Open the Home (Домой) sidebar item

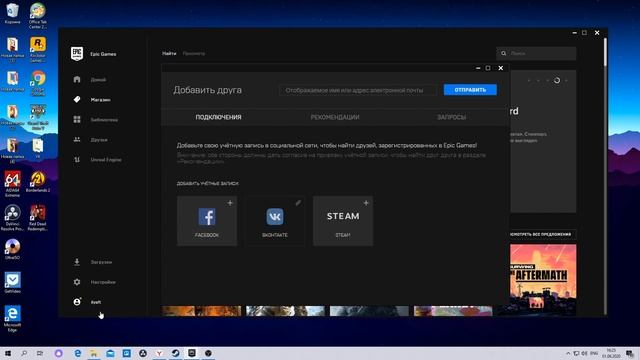pyautogui.click(x=90, y=80)
